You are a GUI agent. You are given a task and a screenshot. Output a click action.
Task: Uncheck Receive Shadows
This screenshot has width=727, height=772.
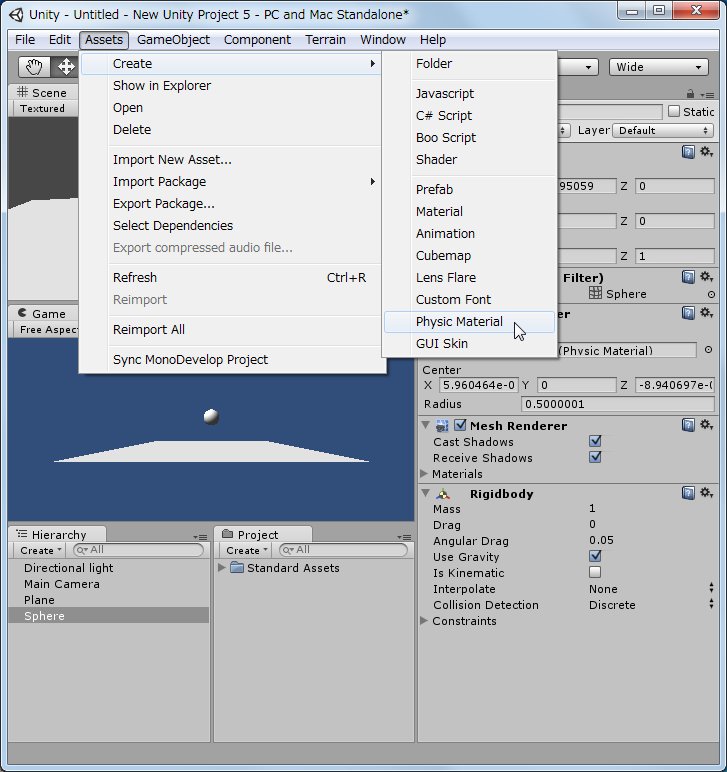click(595, 457)
